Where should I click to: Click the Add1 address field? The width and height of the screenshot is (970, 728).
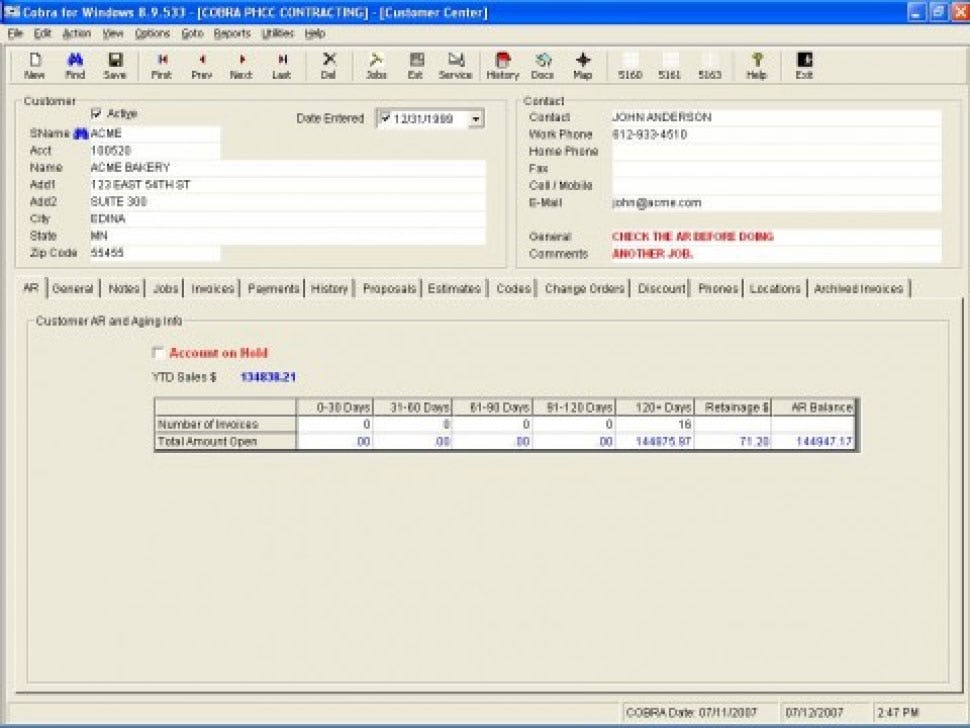coord(288,185)
